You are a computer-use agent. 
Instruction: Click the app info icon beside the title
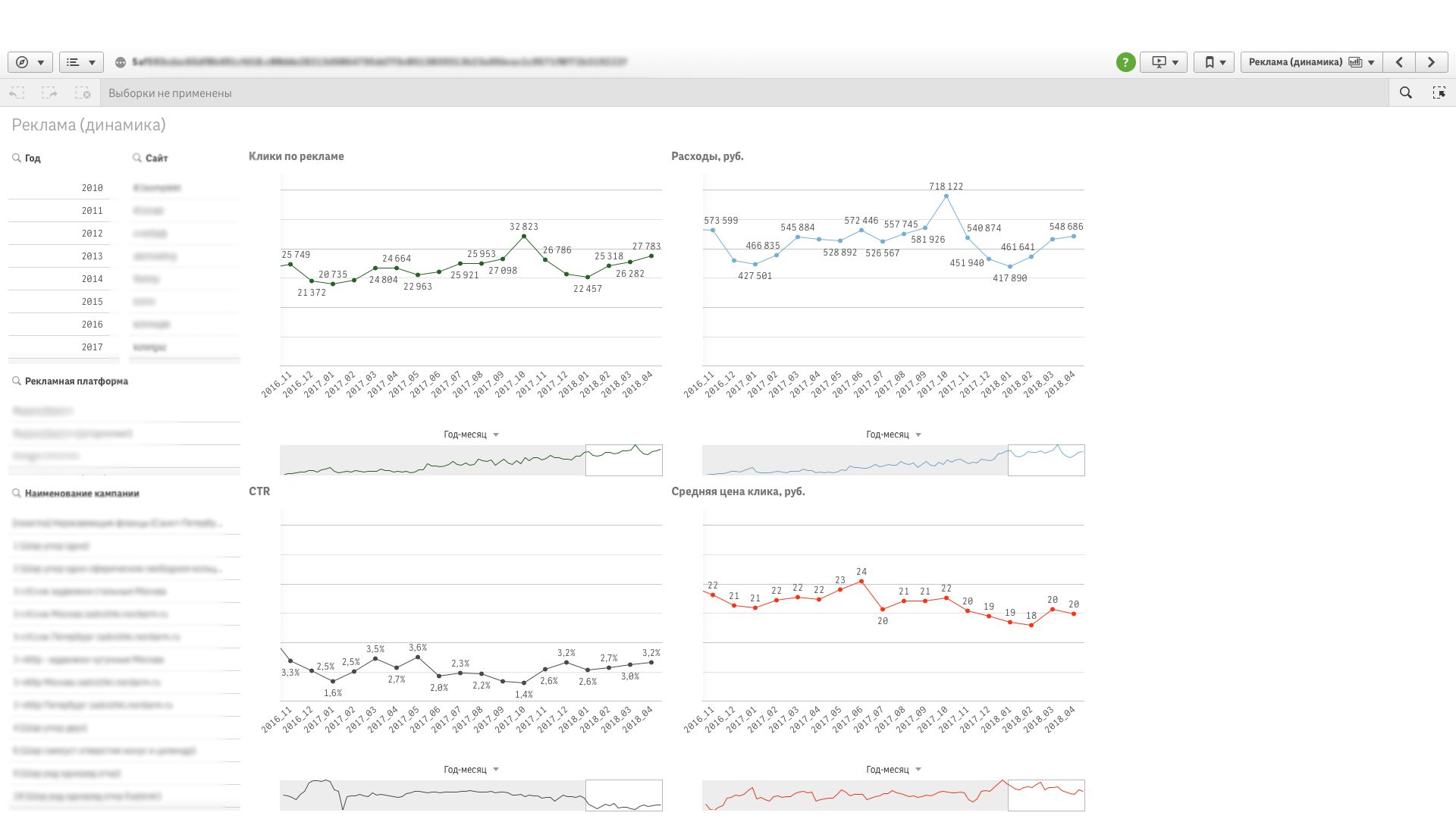coord(120,62)
